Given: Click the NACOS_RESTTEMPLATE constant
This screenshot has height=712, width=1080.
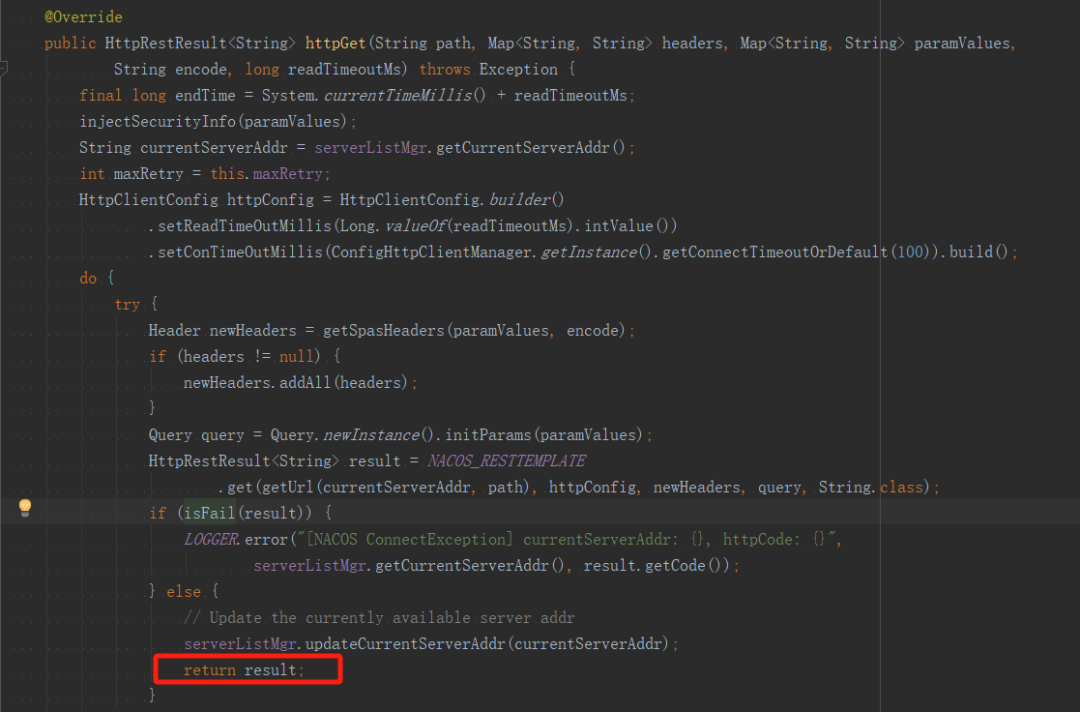Looking at the screenshot, I should pyautogui.click(x=506, y=461).
